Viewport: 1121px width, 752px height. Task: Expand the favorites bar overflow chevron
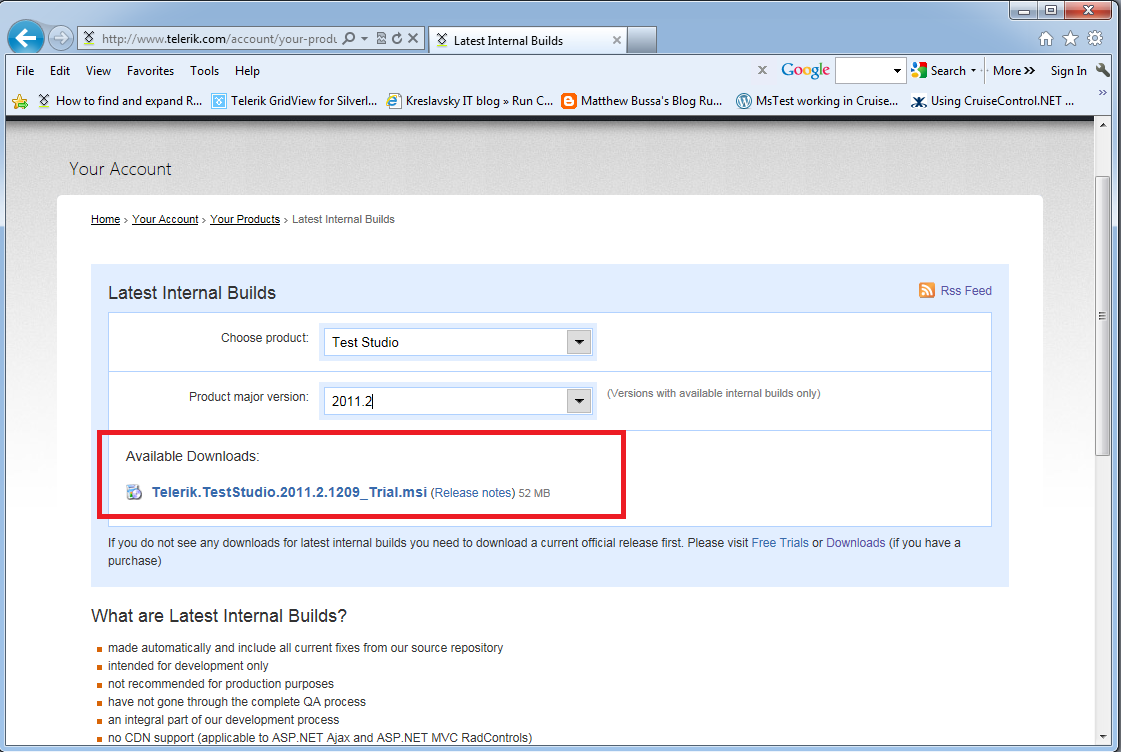pos(1102,93)
